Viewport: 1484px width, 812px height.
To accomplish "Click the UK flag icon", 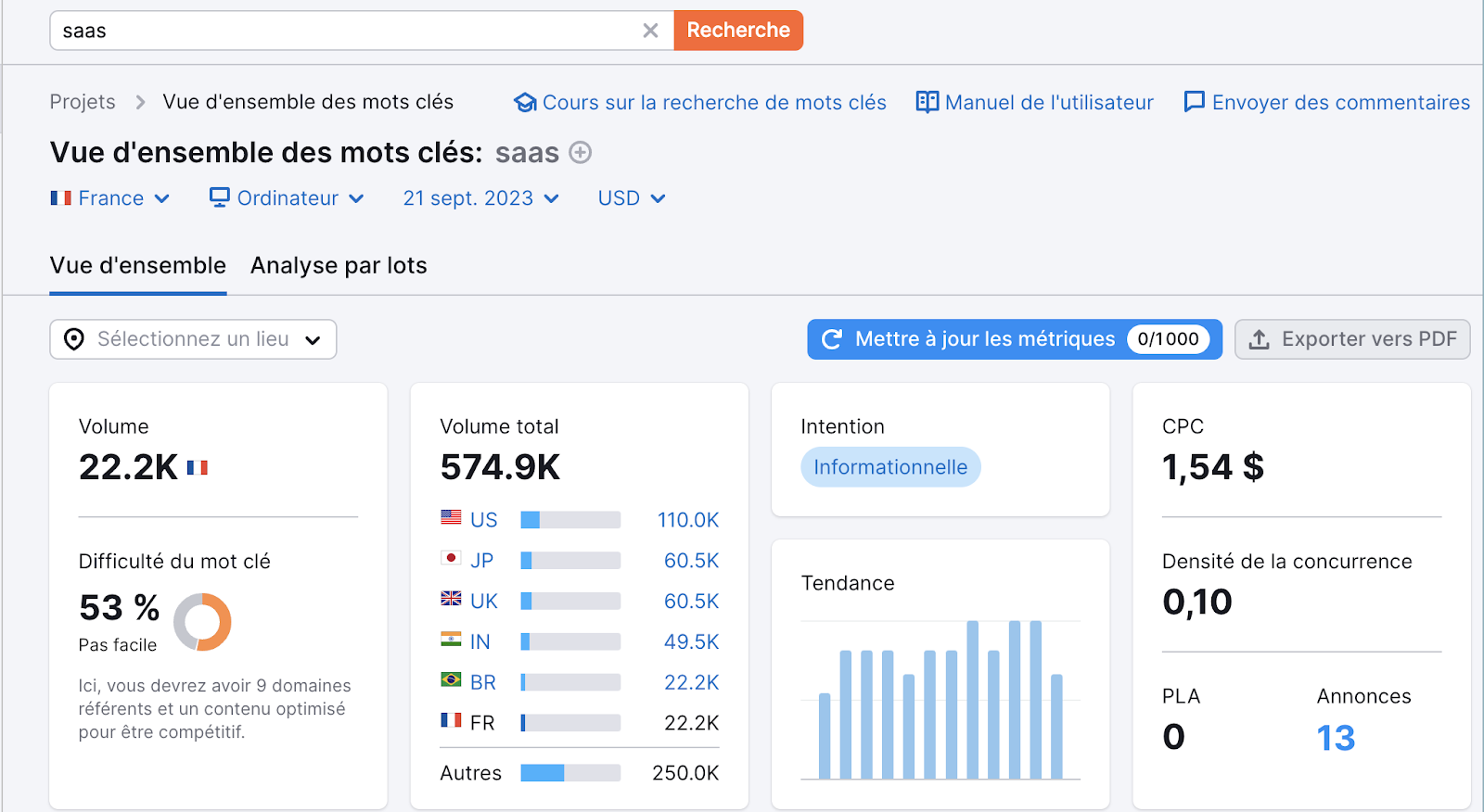I will pyautogui.click(x=451, y=599).
